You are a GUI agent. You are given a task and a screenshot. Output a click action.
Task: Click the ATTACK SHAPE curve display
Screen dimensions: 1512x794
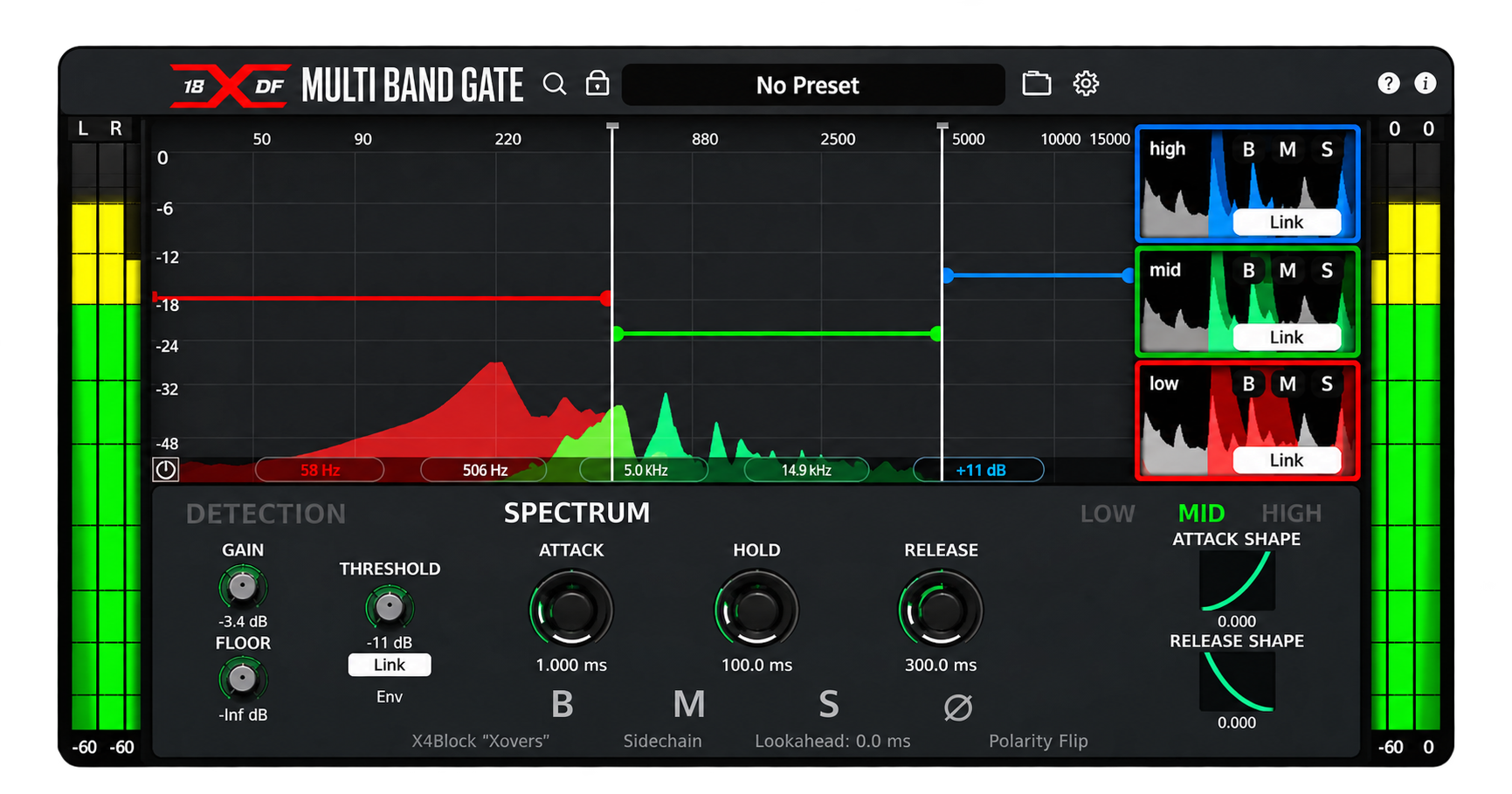click(x=1237, y=581)
